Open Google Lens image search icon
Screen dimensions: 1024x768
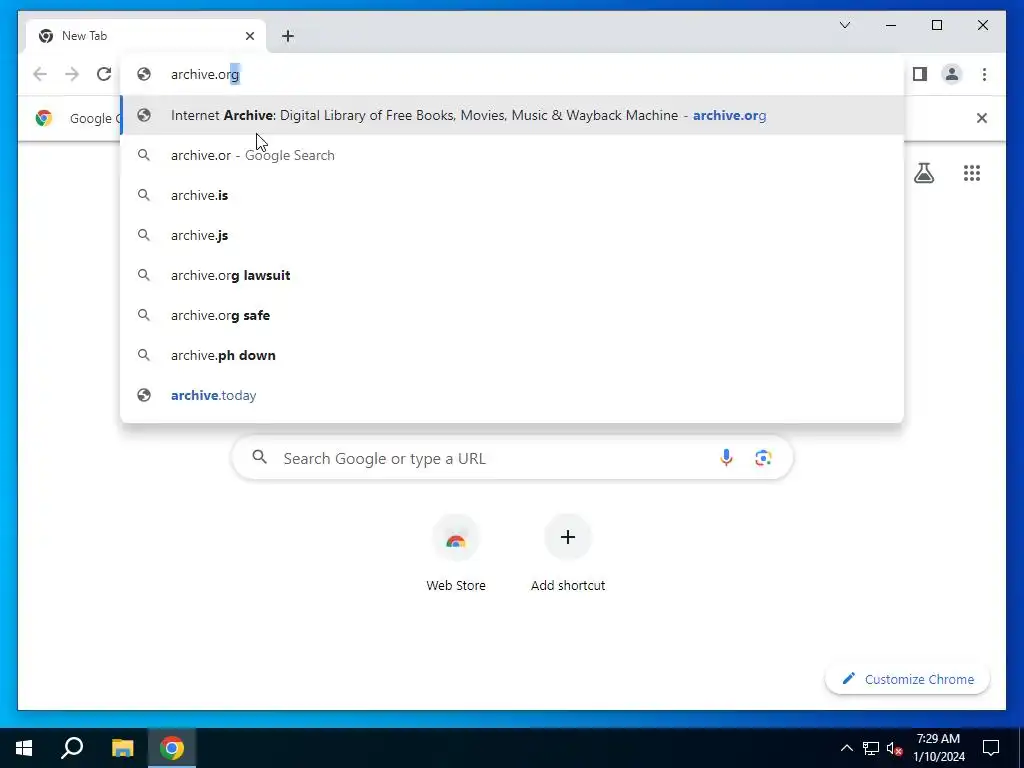click(x=763, y=458)
